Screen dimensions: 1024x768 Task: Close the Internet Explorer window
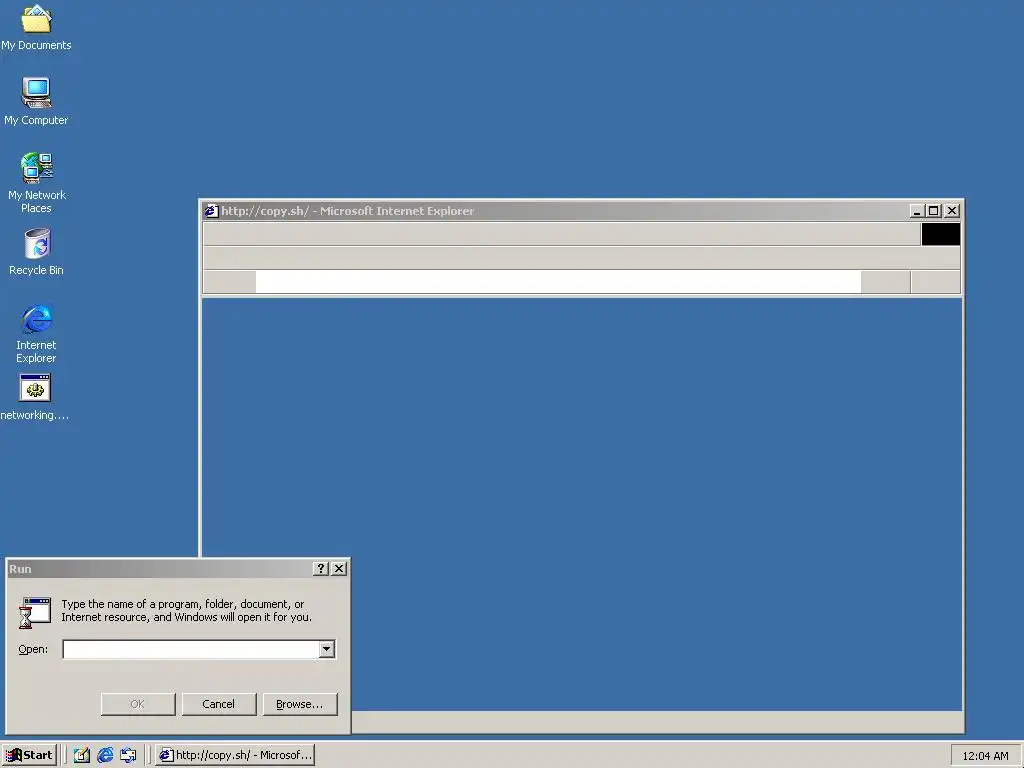pos(952,211)
